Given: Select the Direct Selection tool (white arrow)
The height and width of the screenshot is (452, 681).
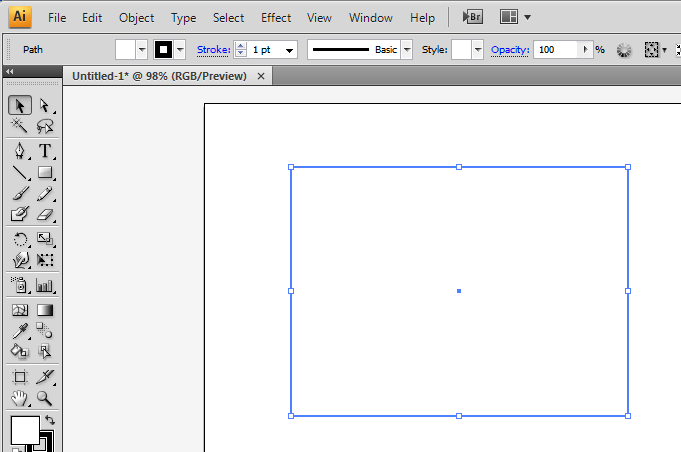Looking at the screenshot, I should click(44, 106).
